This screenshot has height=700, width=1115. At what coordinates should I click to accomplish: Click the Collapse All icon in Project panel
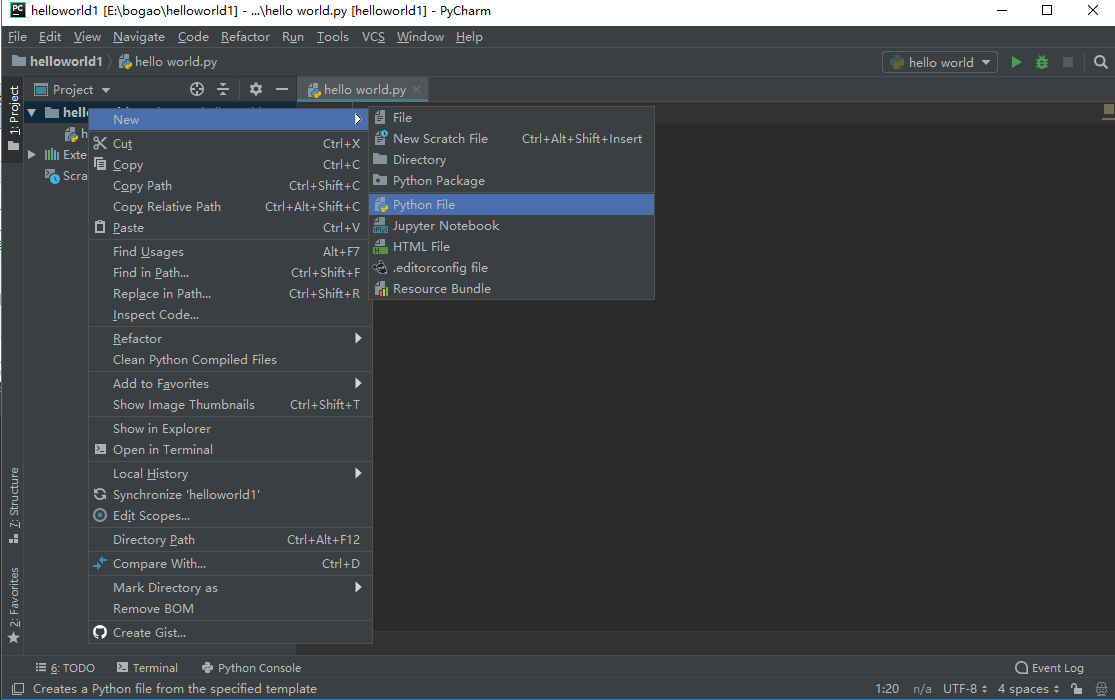(223, 89)
